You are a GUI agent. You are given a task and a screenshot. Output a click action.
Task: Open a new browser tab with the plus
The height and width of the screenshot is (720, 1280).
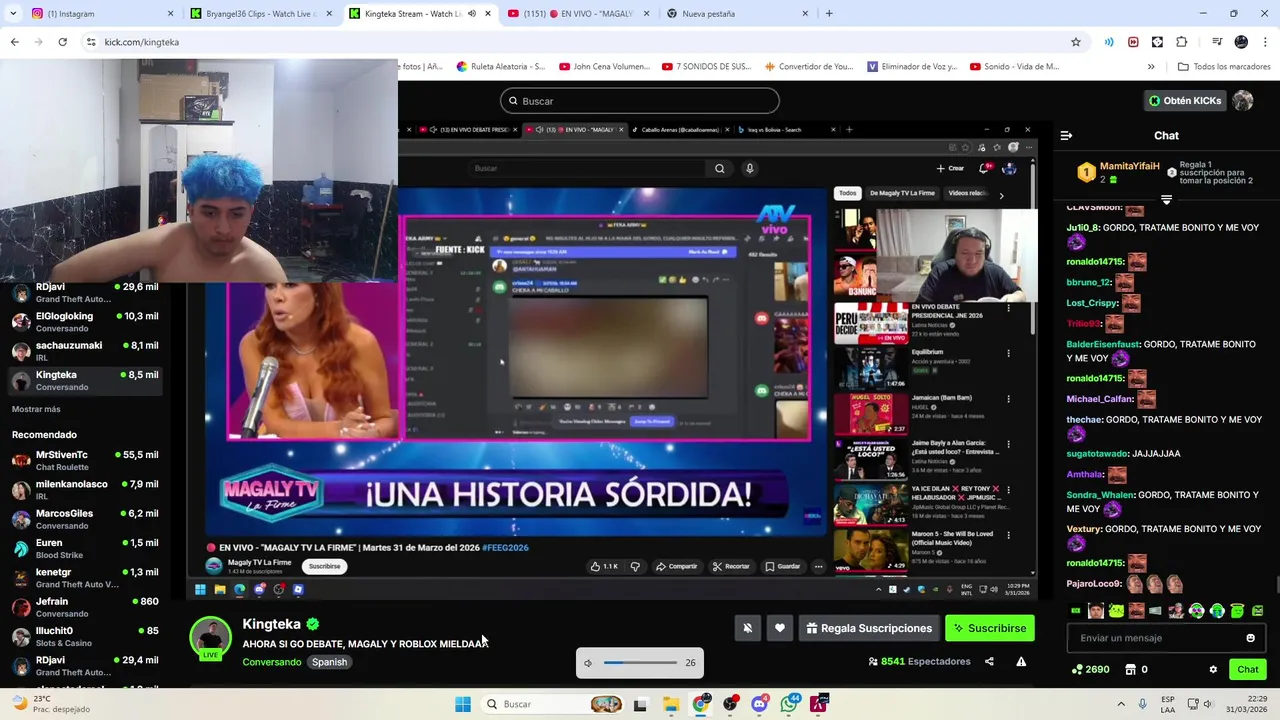(x=829, y=14)
